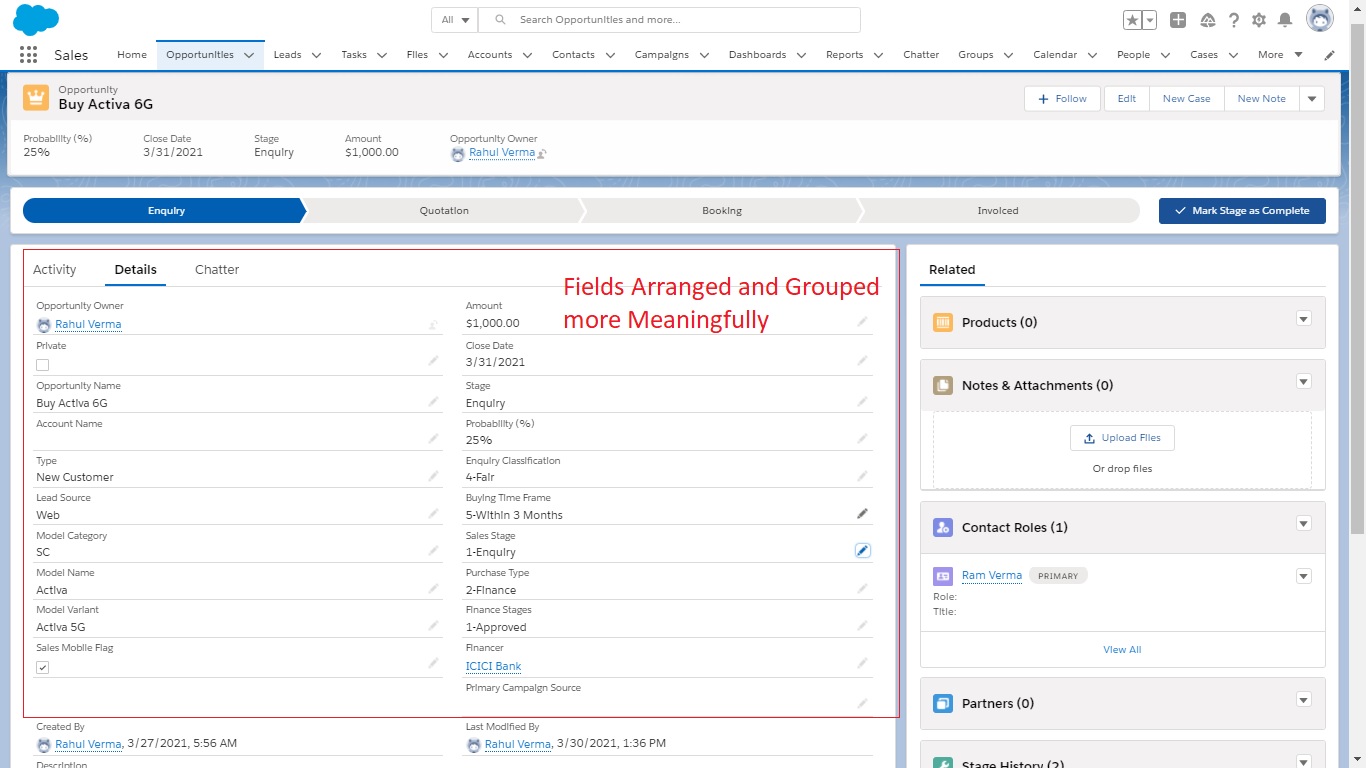Click the Follow button
1370x768 pixels.
pos(1062,99)
